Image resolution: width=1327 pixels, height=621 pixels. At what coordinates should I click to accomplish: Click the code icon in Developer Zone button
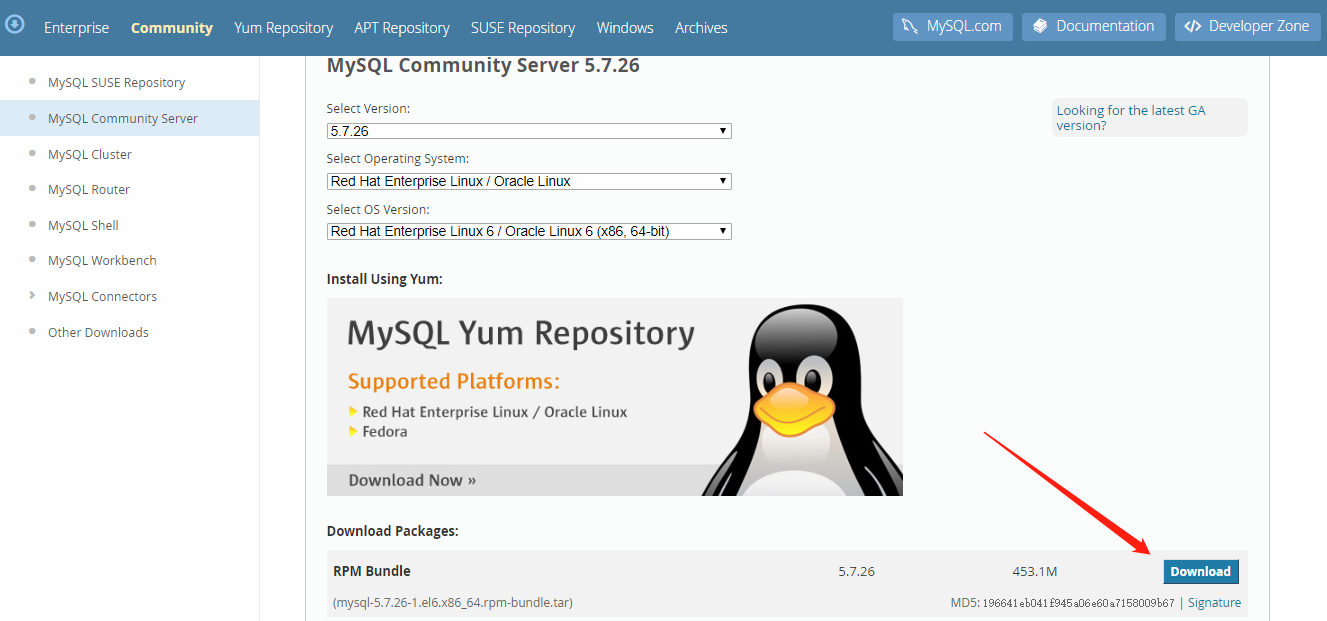tap(1192, 27)
